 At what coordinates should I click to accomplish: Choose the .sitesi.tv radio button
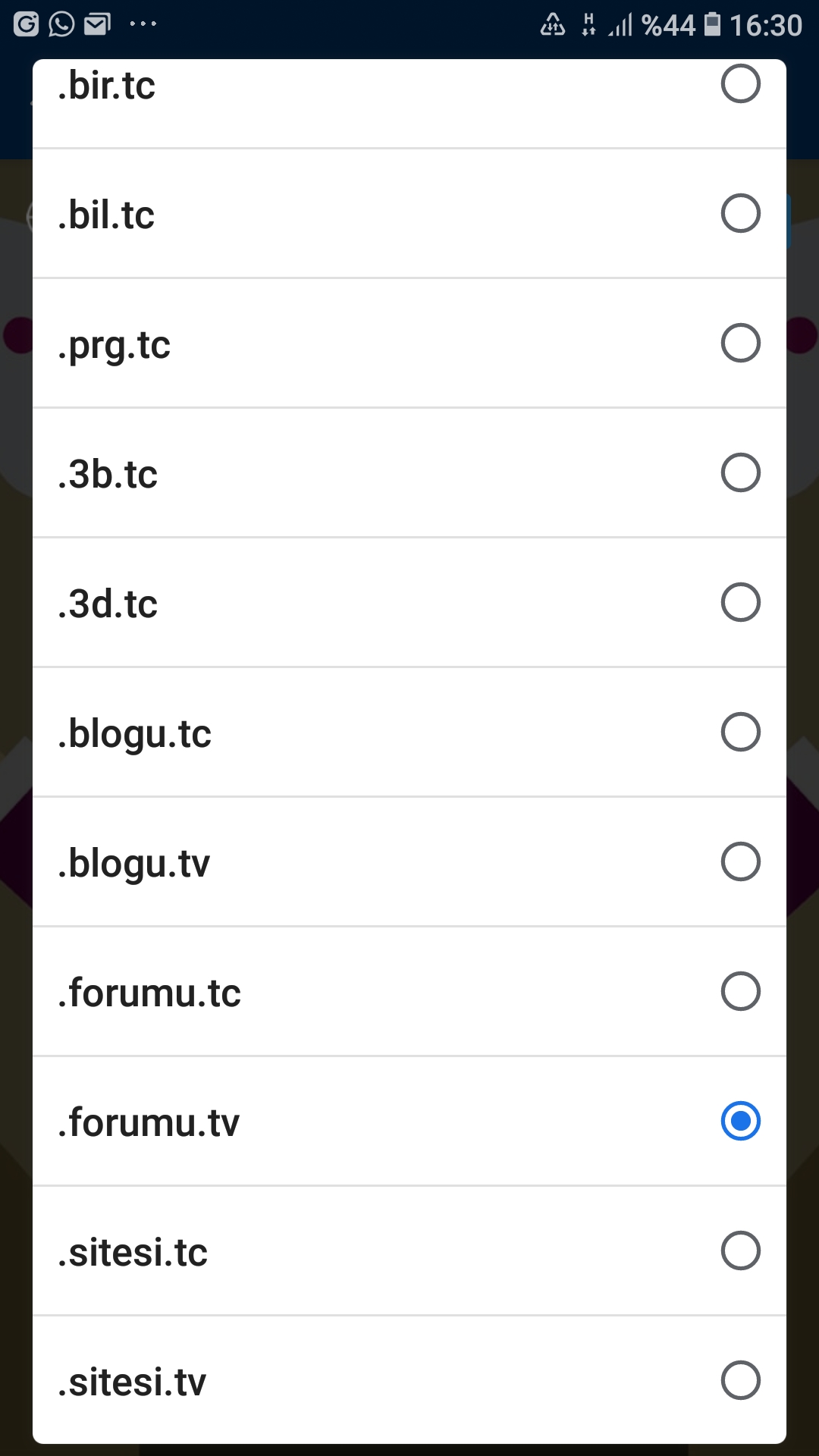tap(740, 1380)
